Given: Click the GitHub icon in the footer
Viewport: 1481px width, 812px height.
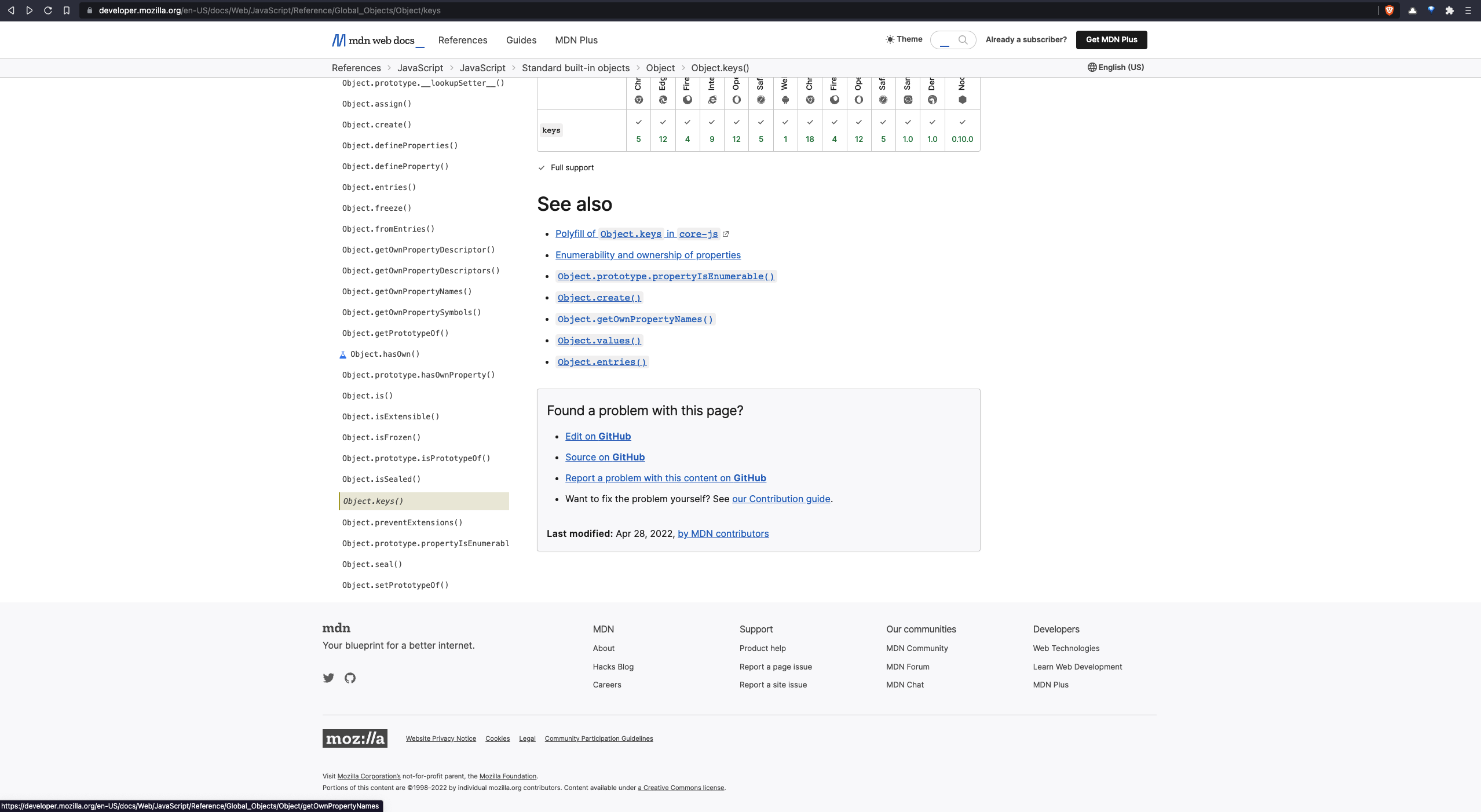Looking at the screenshot, I should pos(350,678).
